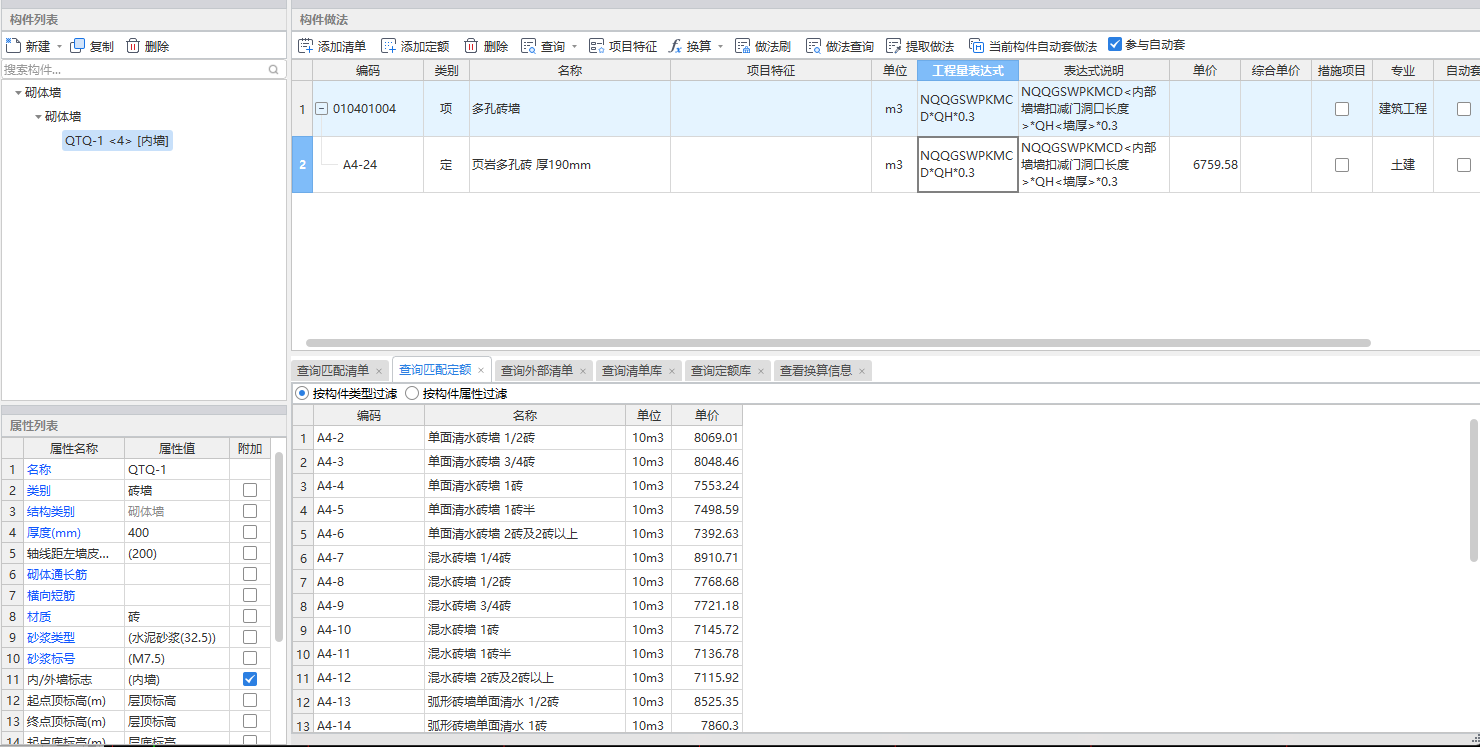Click the 提取做法 toolbar icon

click(894, 46)
